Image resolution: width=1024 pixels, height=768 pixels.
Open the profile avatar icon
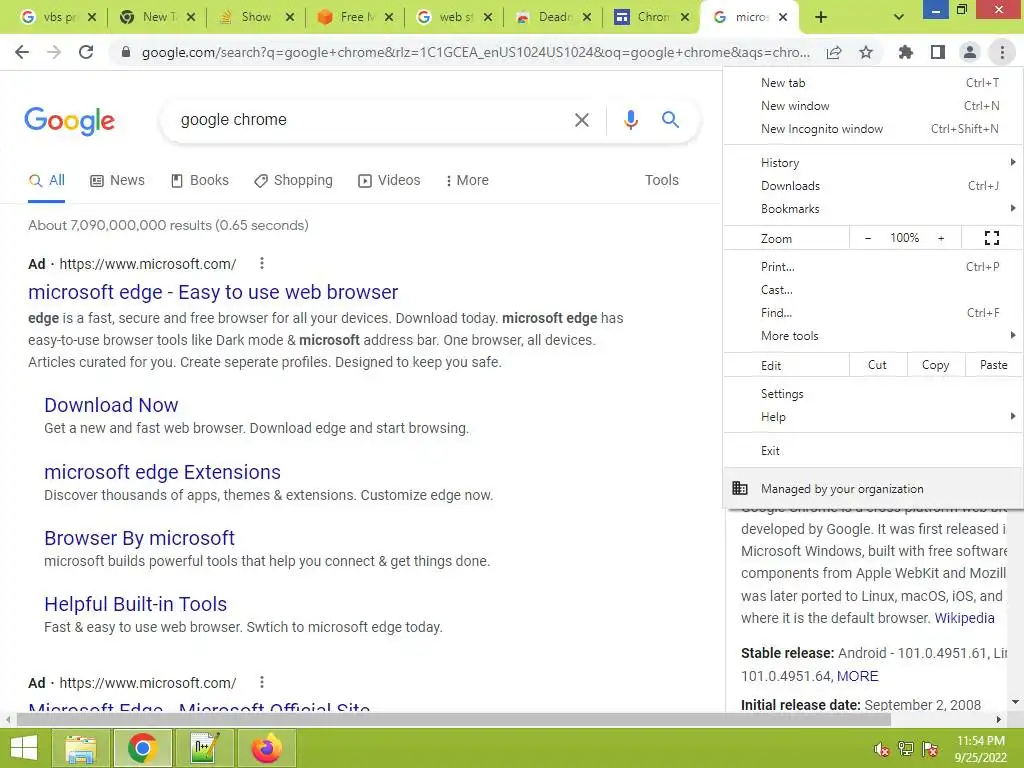[970, 52]
